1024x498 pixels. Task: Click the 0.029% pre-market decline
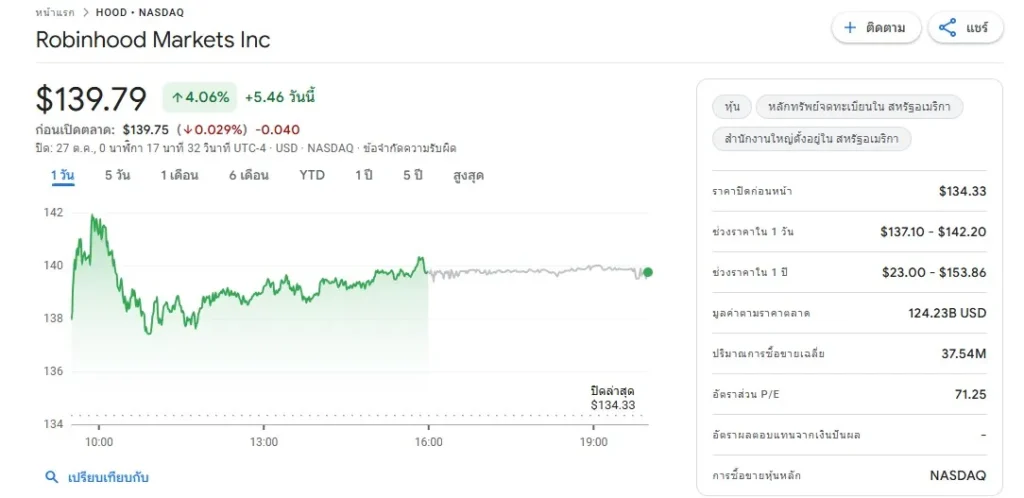(x=212, y=130)
